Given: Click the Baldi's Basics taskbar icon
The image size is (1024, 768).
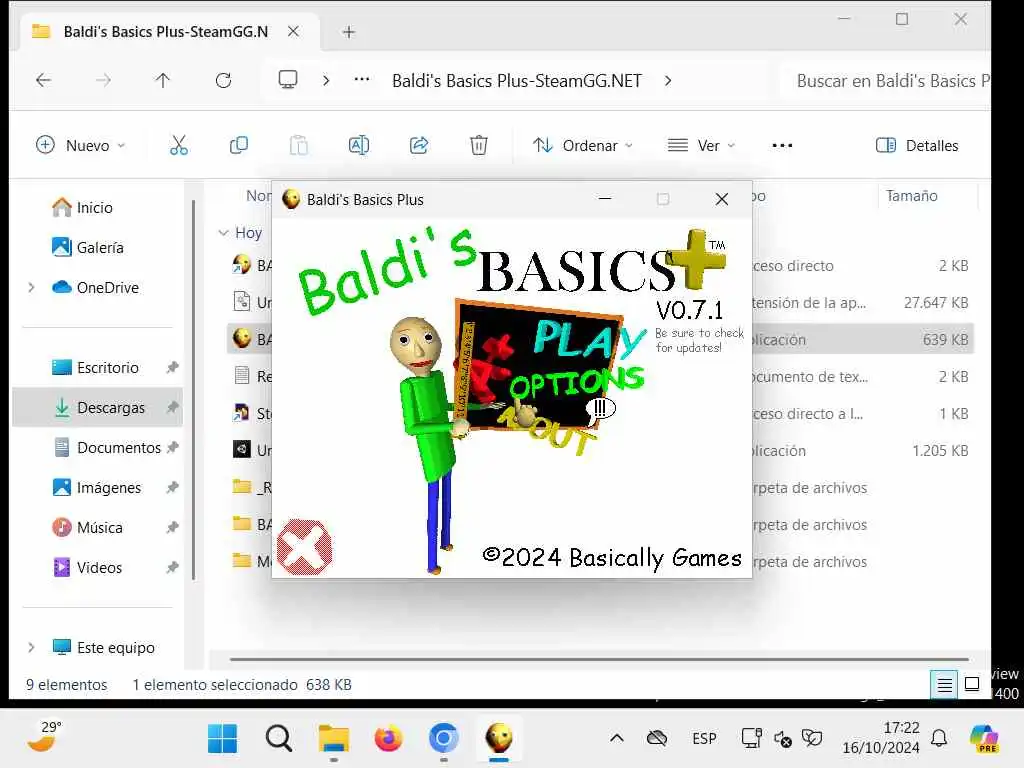Looking at the screenshot, I should click(499, 739).
